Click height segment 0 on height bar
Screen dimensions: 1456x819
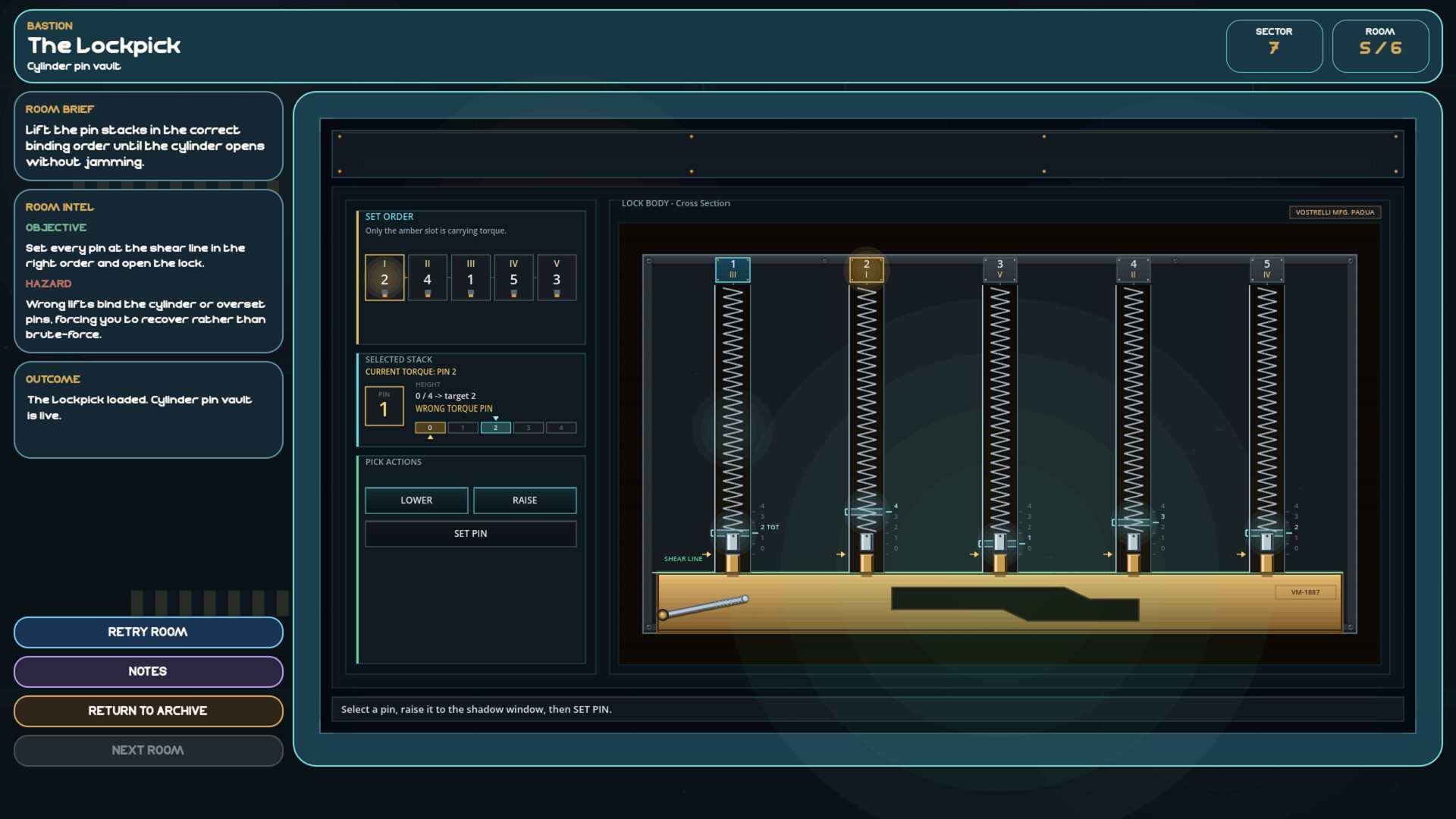tap(430, 428)
